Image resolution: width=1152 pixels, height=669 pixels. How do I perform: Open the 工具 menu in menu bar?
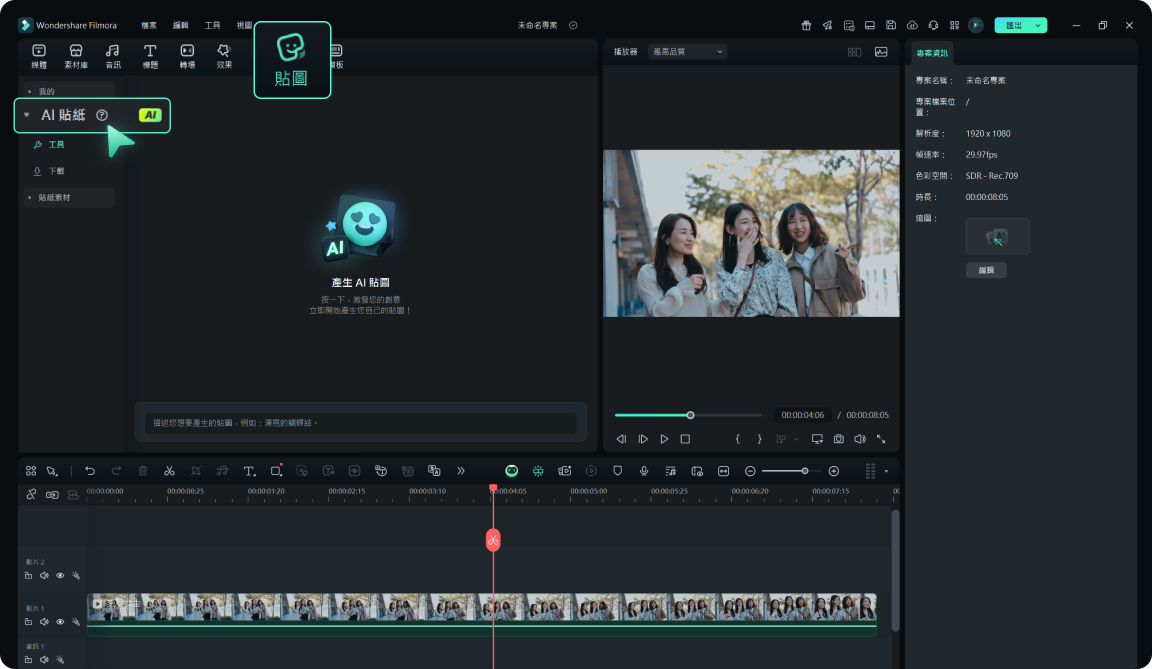(212, 25)
